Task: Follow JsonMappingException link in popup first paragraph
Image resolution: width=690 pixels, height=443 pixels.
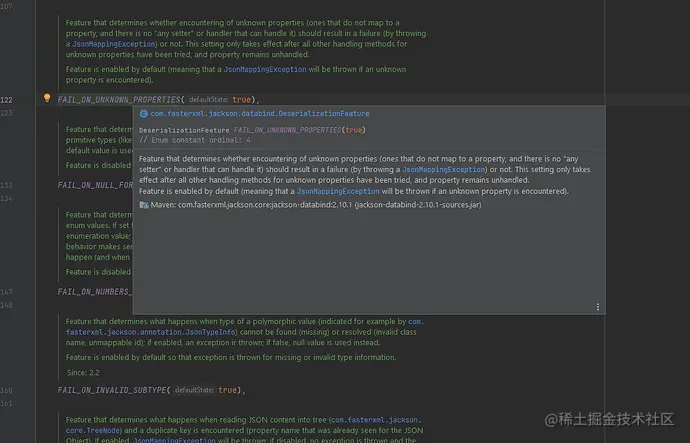Action: coord(443,169)
